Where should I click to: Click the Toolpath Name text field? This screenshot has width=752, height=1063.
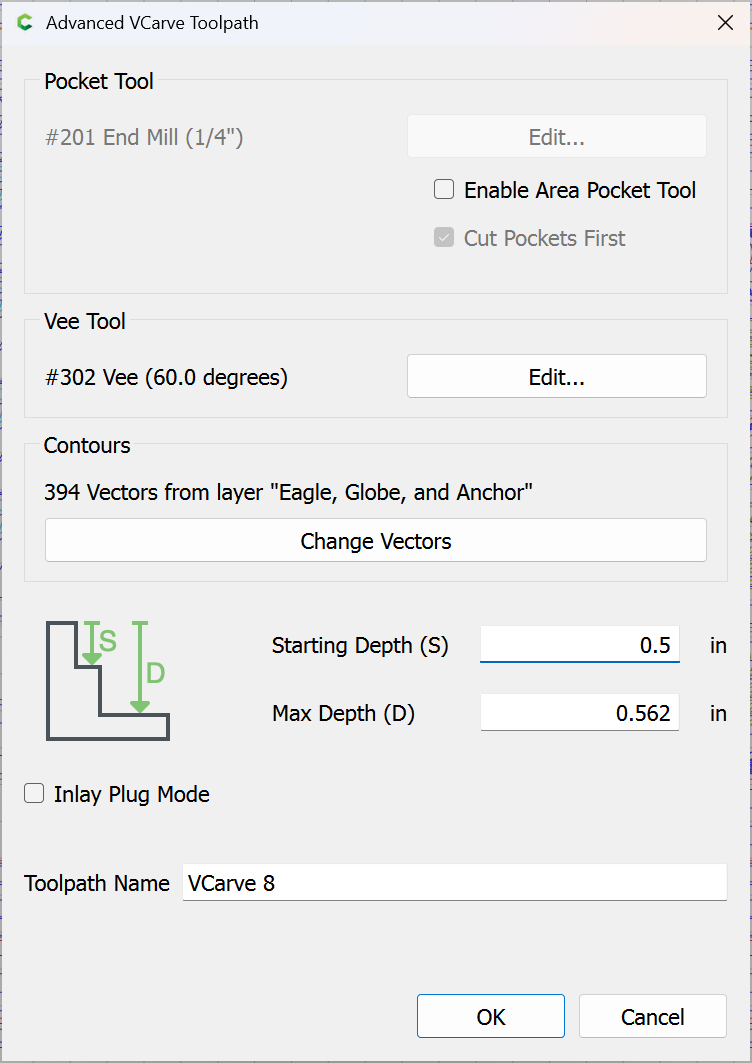tap(454, 883)
